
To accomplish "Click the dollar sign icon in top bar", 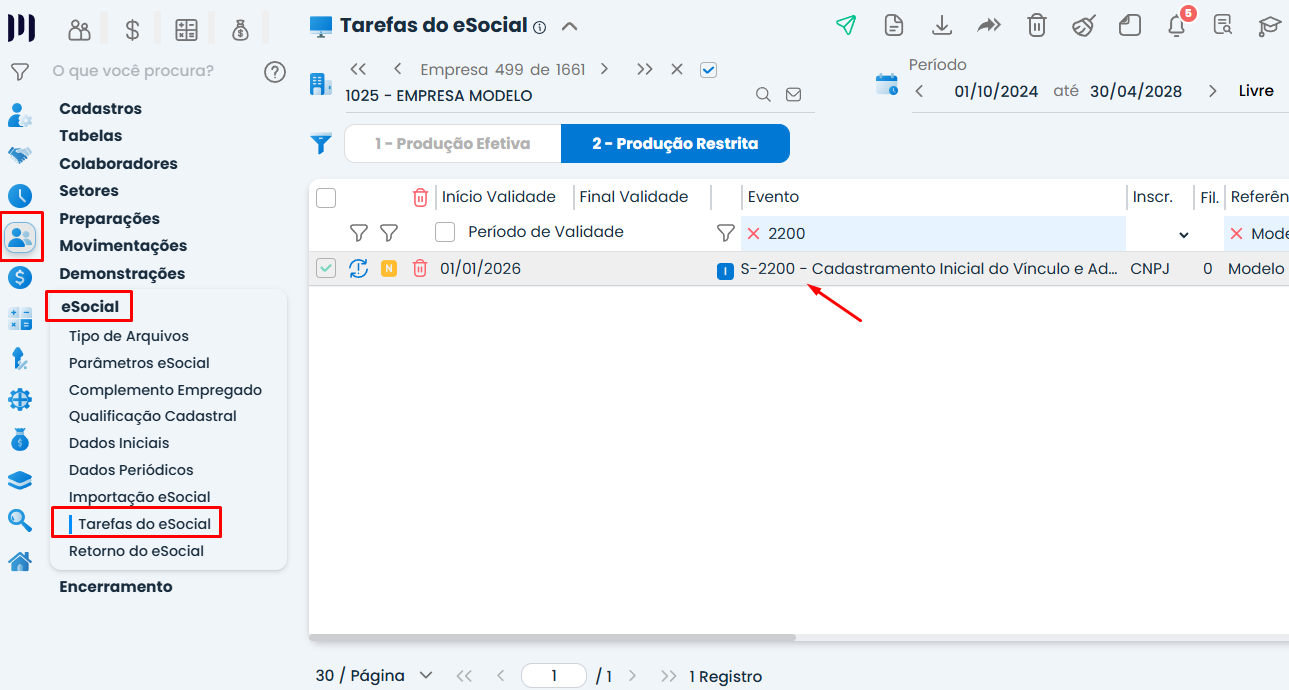I will coord(132,30).
